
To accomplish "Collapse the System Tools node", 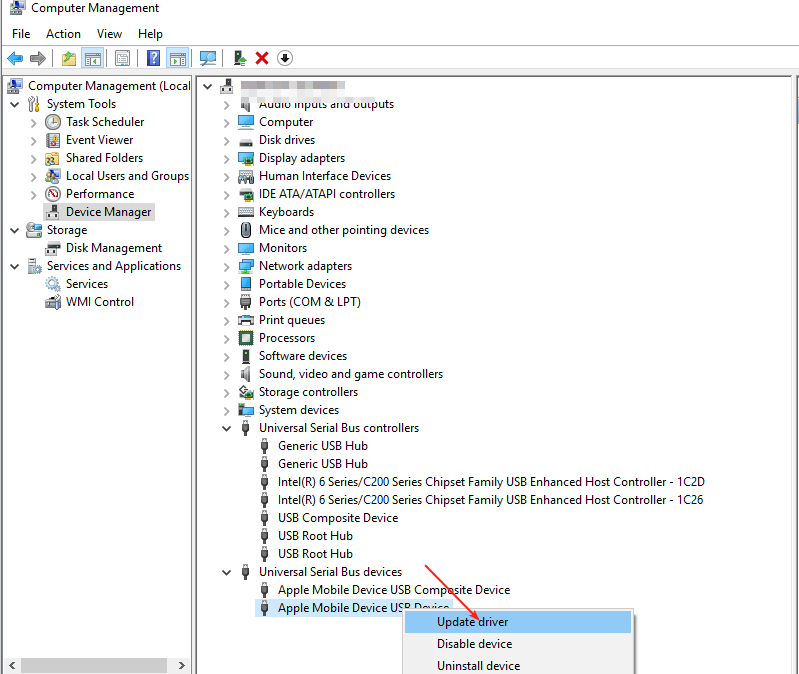I will click(x=15, y=104).
